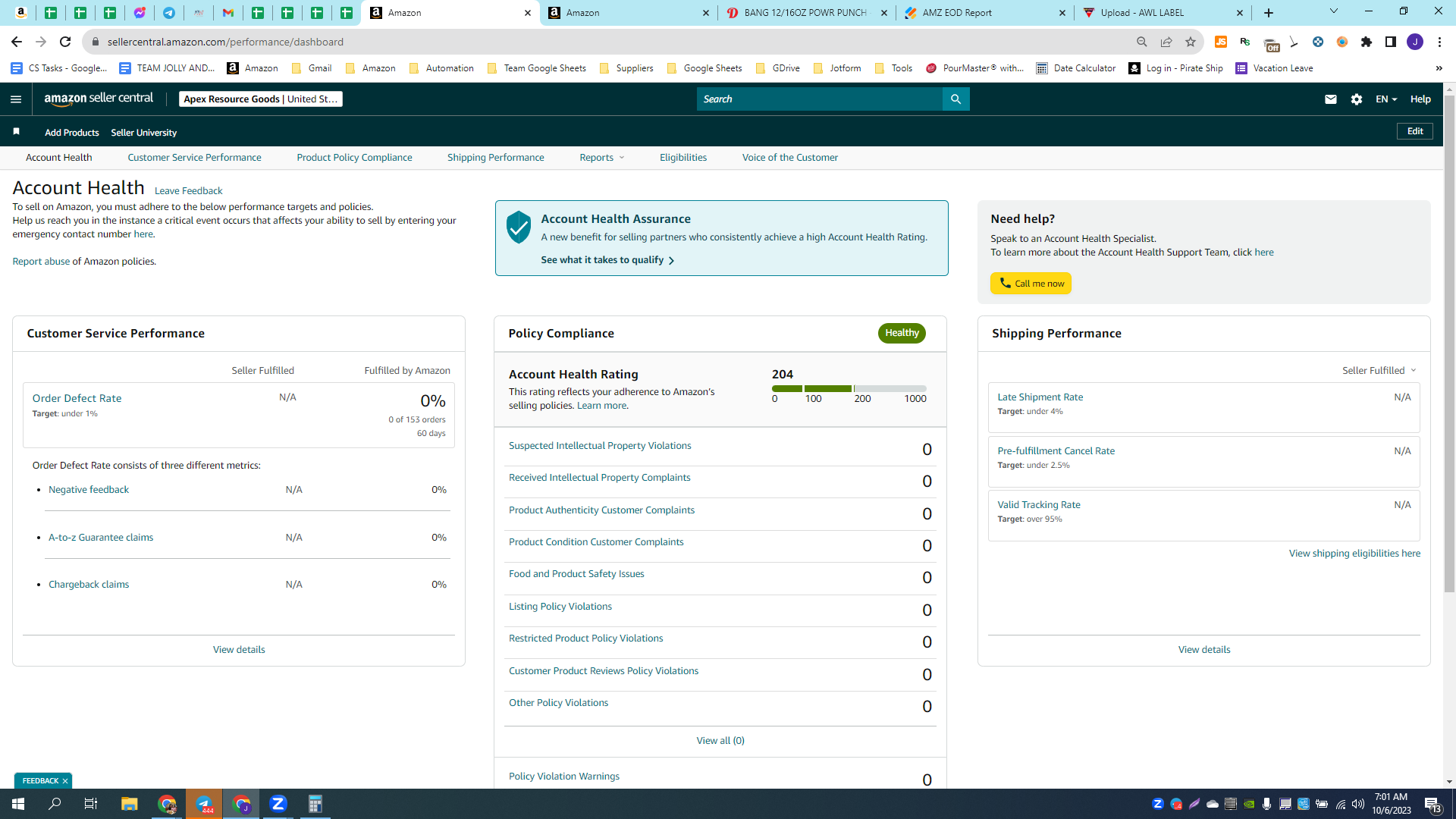1456x819 pixels.
Task: Open the settings gear icon
Action: (x=1357, y=99)
